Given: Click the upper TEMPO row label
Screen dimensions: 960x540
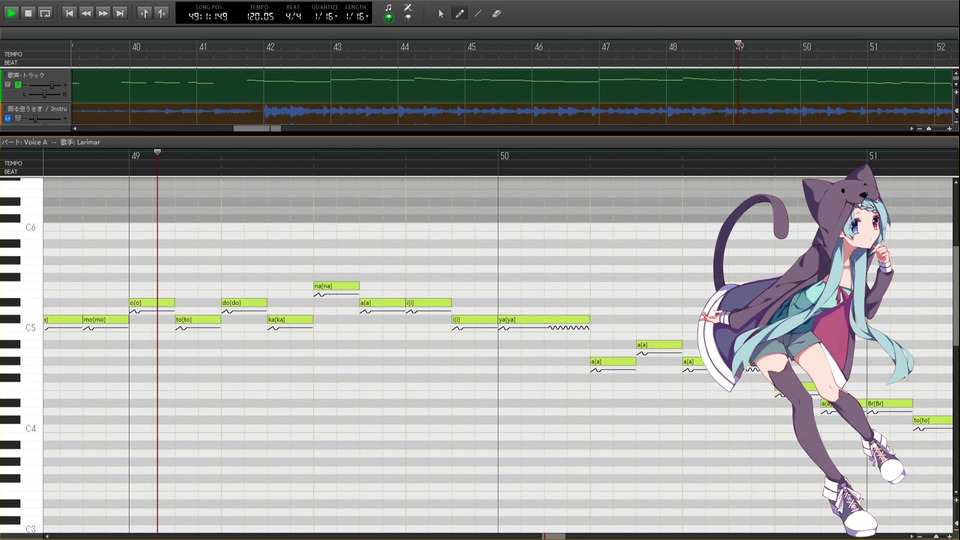Looking at the screenshot, I should pyautogui.click(x=13, y=54).
